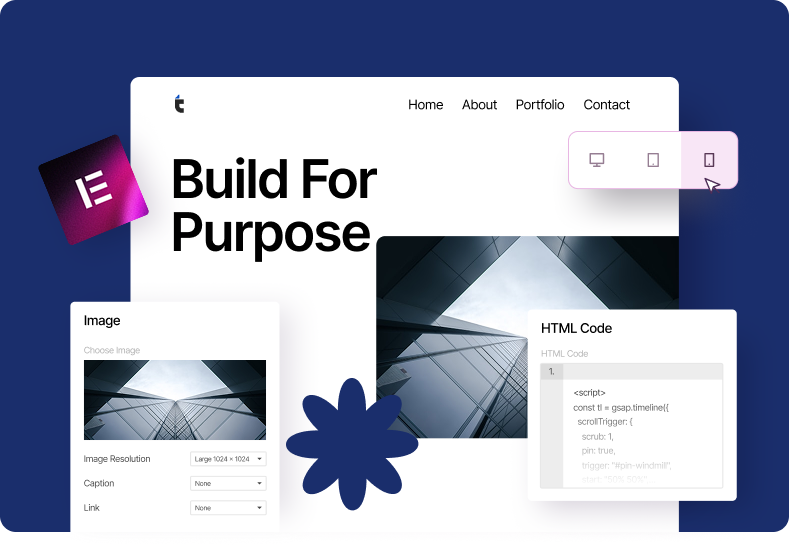Go to the About page link
The width and height of the screenshot is (789, 548).
(479, 105)
